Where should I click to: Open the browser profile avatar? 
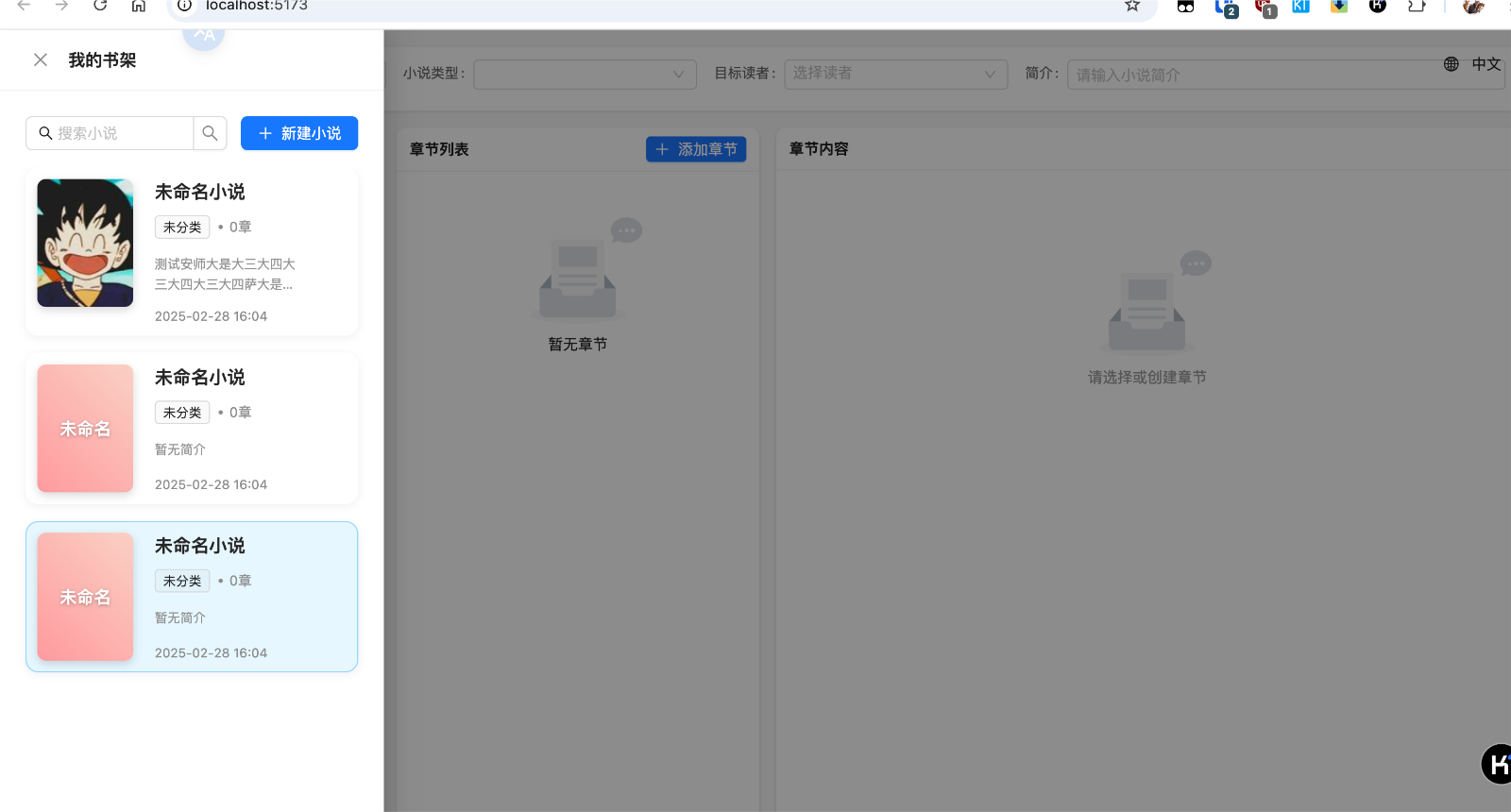[x=1473, y=6]
